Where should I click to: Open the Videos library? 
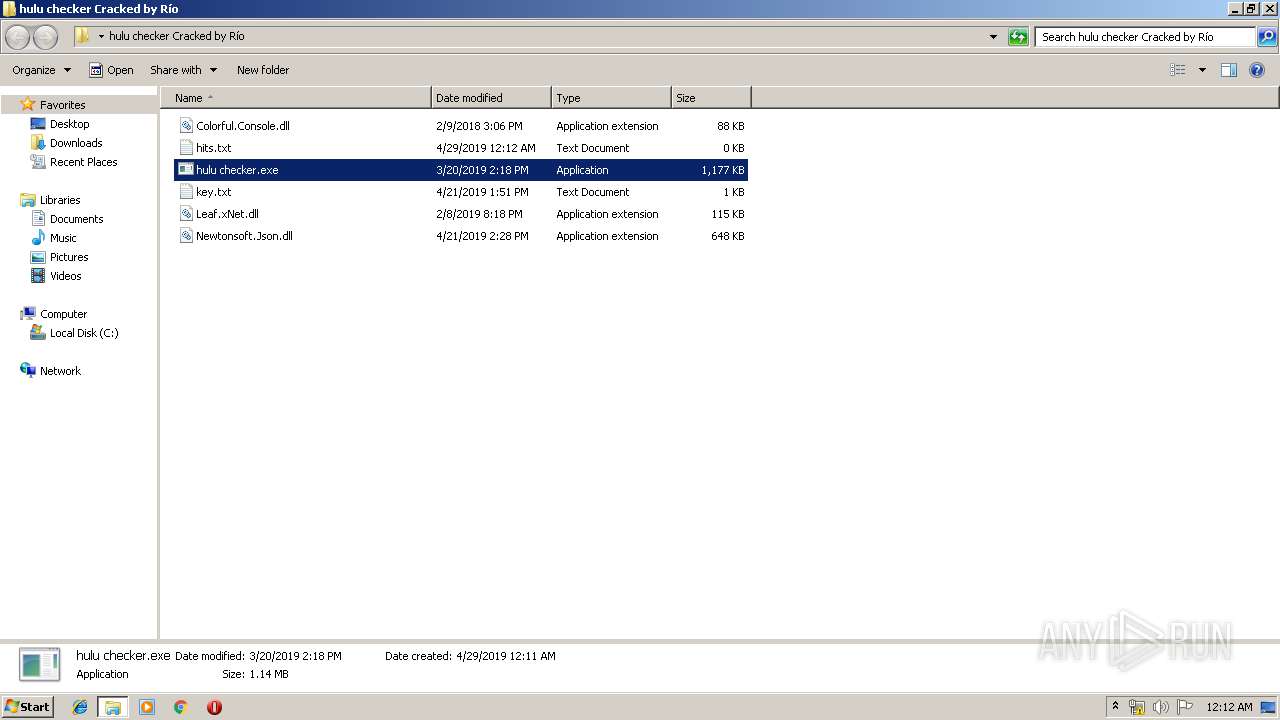tap(65, 276)
